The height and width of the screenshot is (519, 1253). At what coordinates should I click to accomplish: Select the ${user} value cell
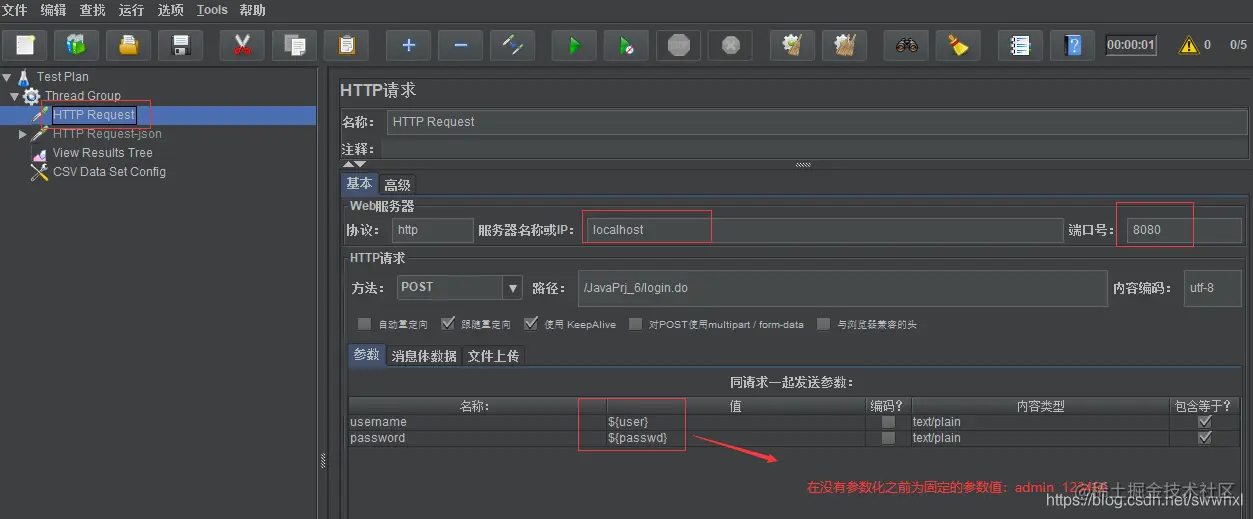pos(736,422)
